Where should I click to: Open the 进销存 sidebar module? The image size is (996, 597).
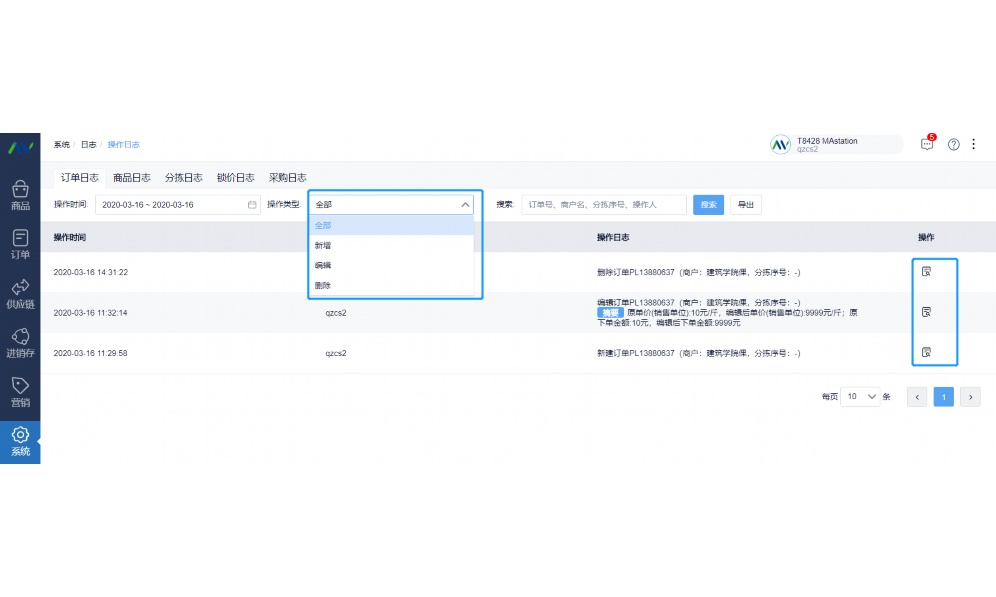pos(20,341)
